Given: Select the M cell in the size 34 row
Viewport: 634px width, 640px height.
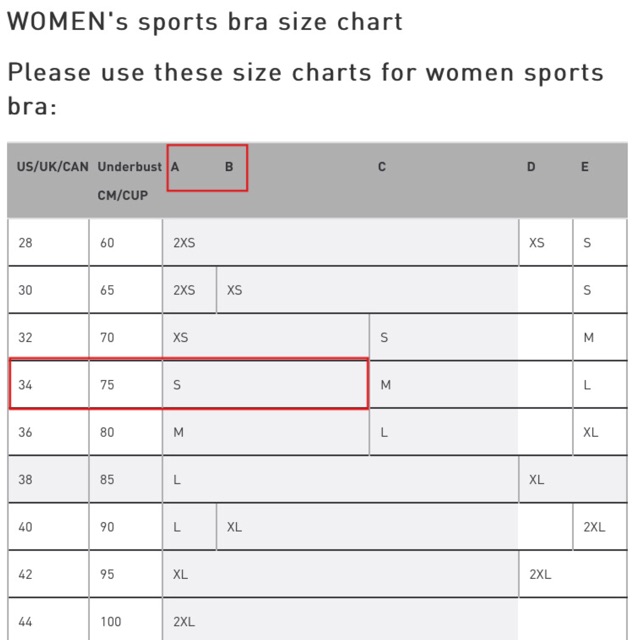Looking at the screenshot, I should pyautogui.click(x=386, y=384).
